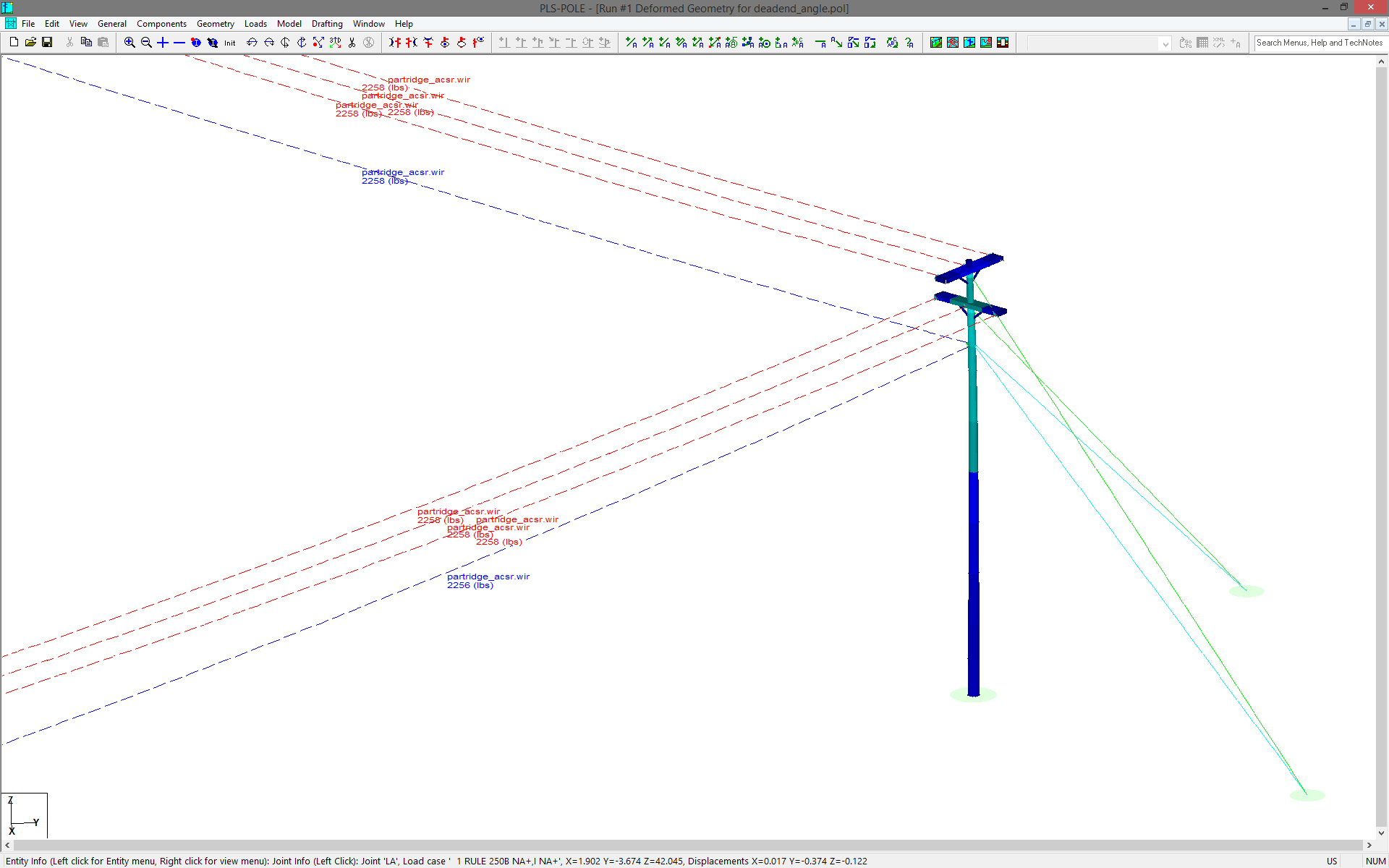Image resolution: width=1389 pixels, height=868 pixels.
Task: Click the green question-mark annotation icon
Action: 909,43
